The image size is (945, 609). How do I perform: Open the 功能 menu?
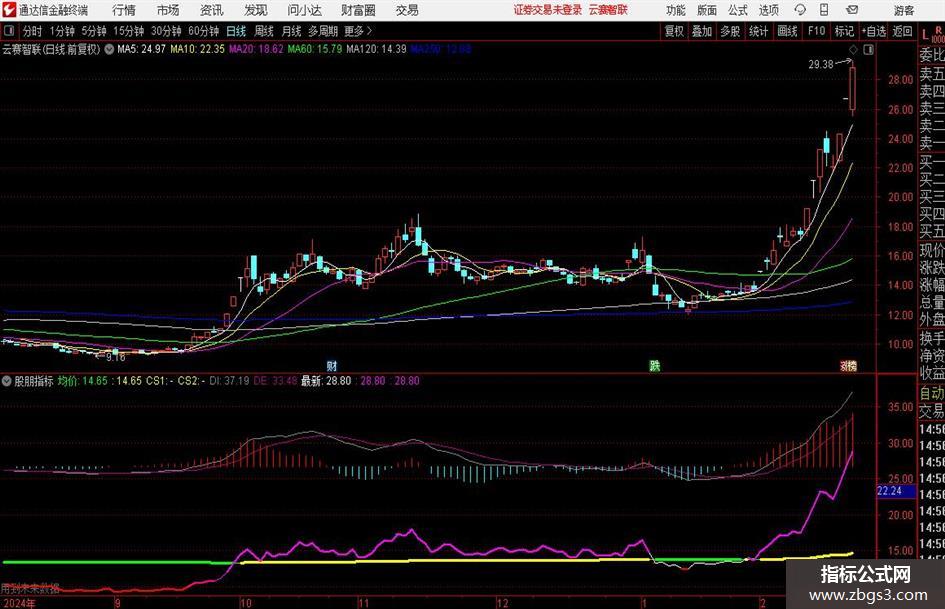click(x=676, y=10)
